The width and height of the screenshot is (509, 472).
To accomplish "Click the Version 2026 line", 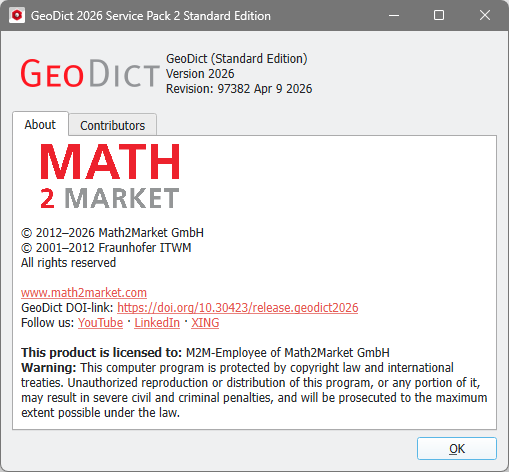I will tap(200, 74).
